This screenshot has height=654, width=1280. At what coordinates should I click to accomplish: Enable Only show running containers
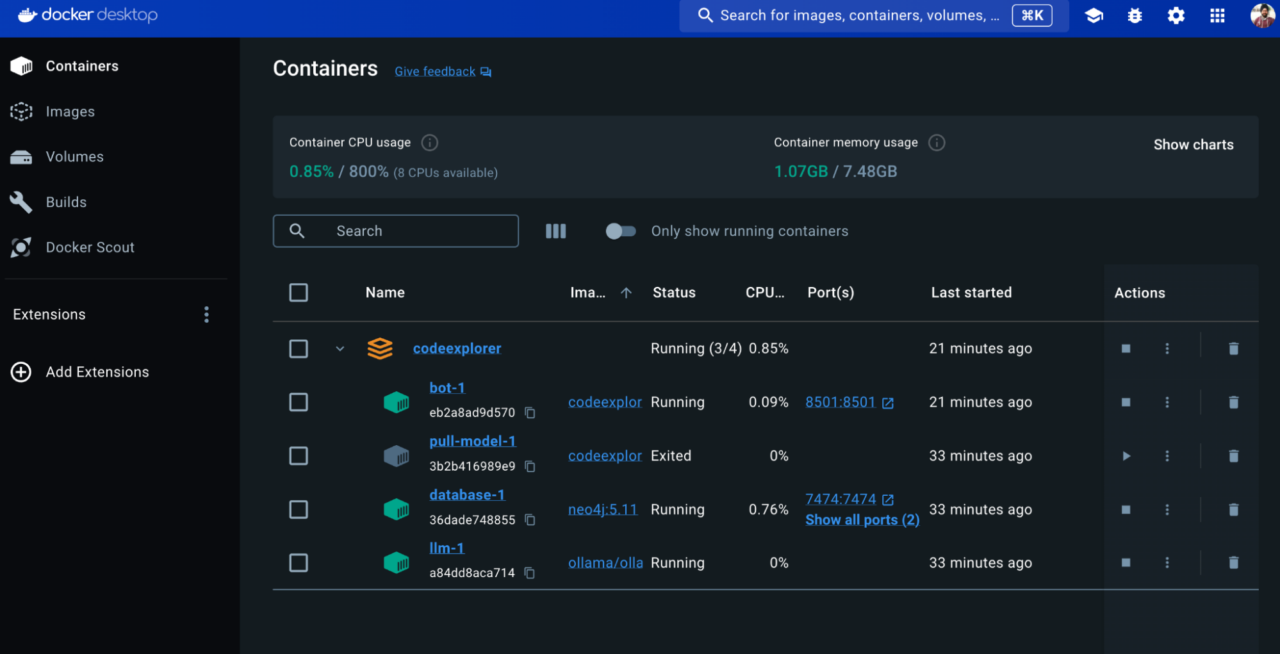pyautogui.click(x=620, y=230)
